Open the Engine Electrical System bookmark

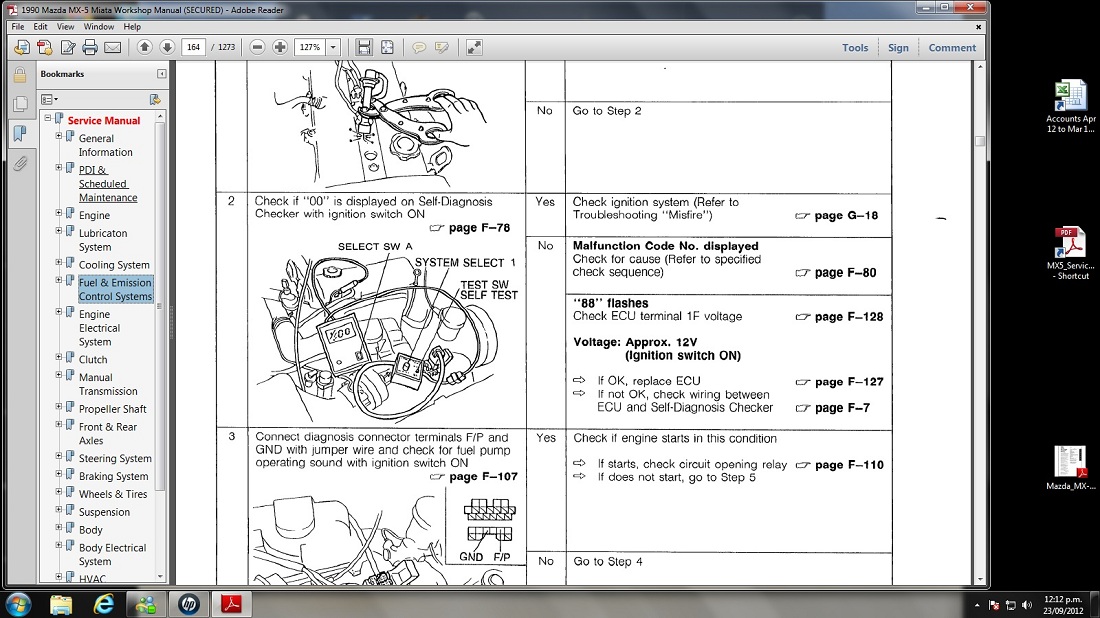(100, 328)
